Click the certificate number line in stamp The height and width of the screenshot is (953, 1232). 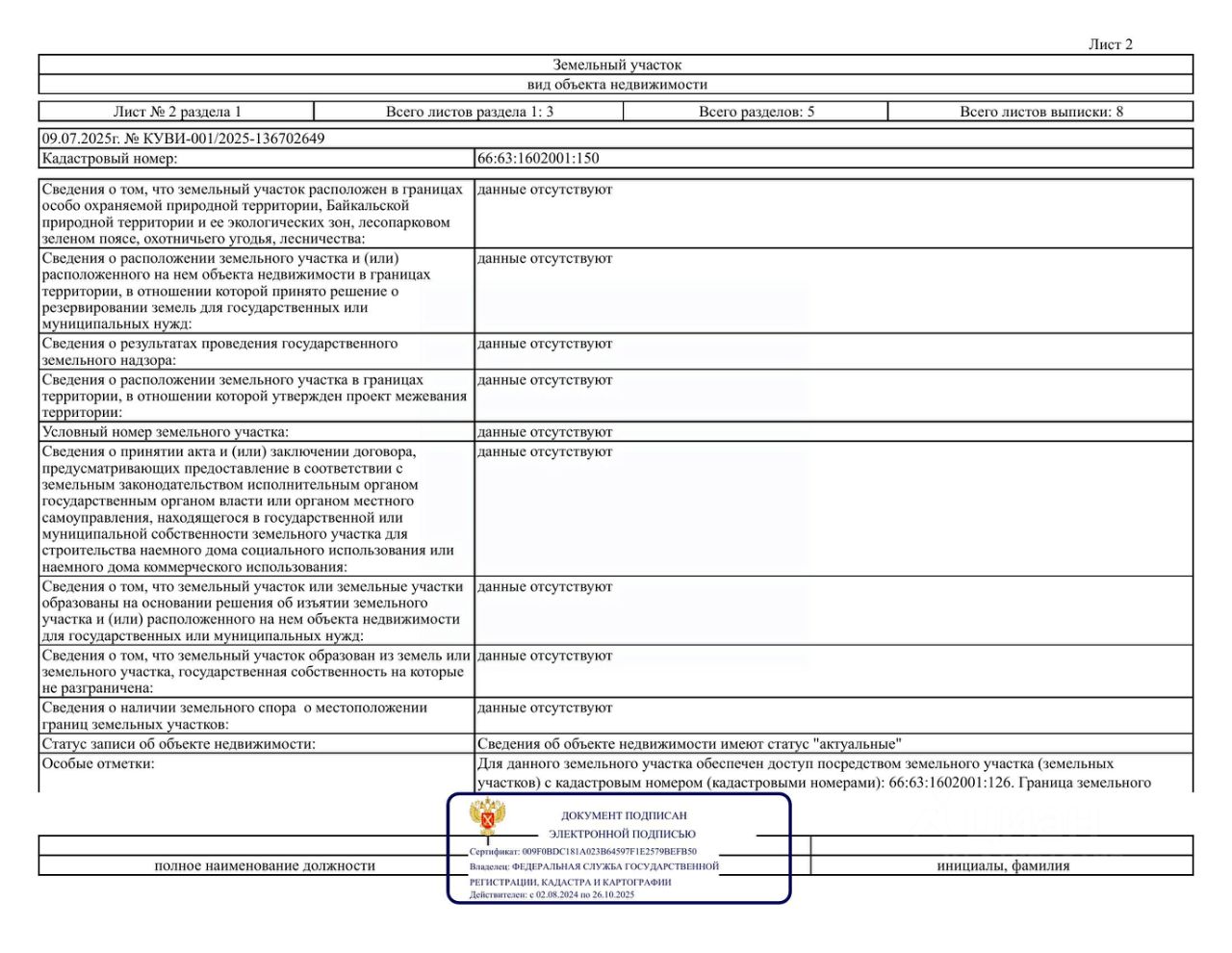(583, 852)
